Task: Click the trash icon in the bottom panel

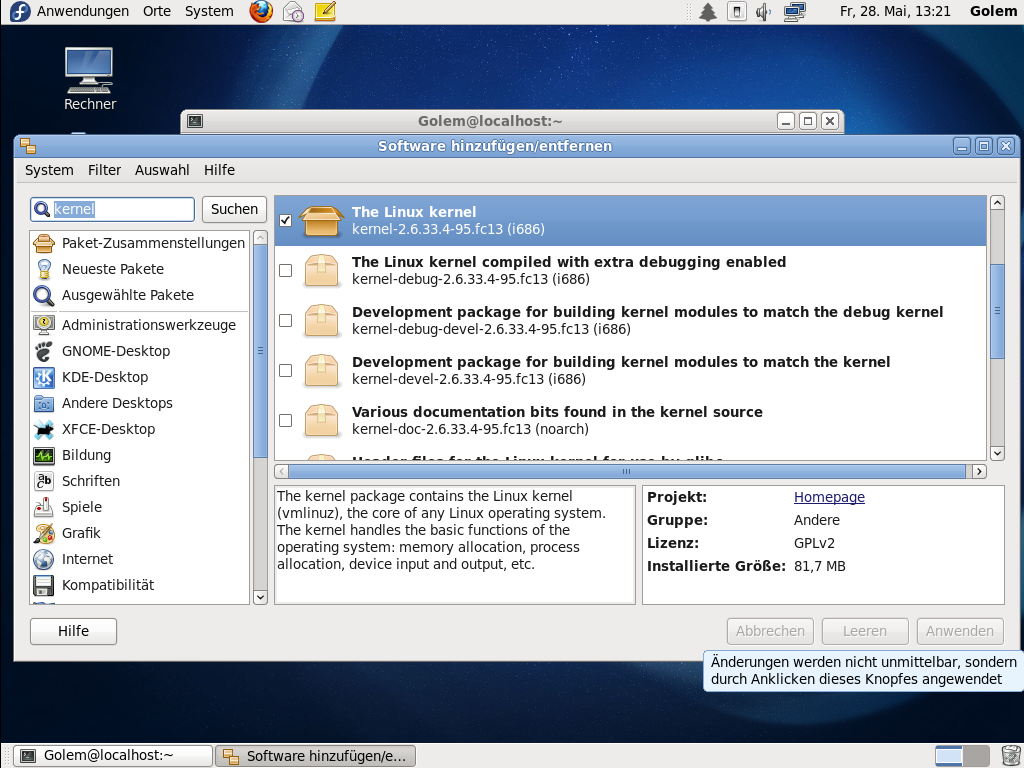Action: pyautogui.click(x=1010, y=756)
